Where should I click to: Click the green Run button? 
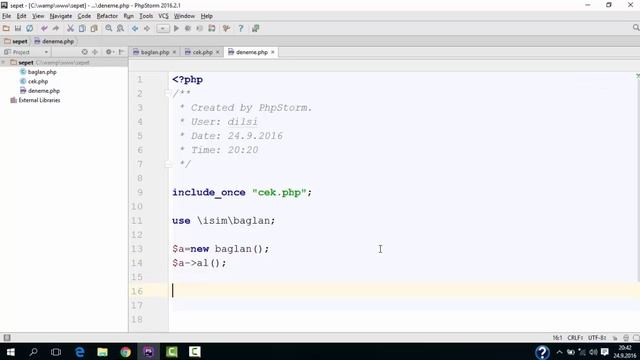[176, 28]
